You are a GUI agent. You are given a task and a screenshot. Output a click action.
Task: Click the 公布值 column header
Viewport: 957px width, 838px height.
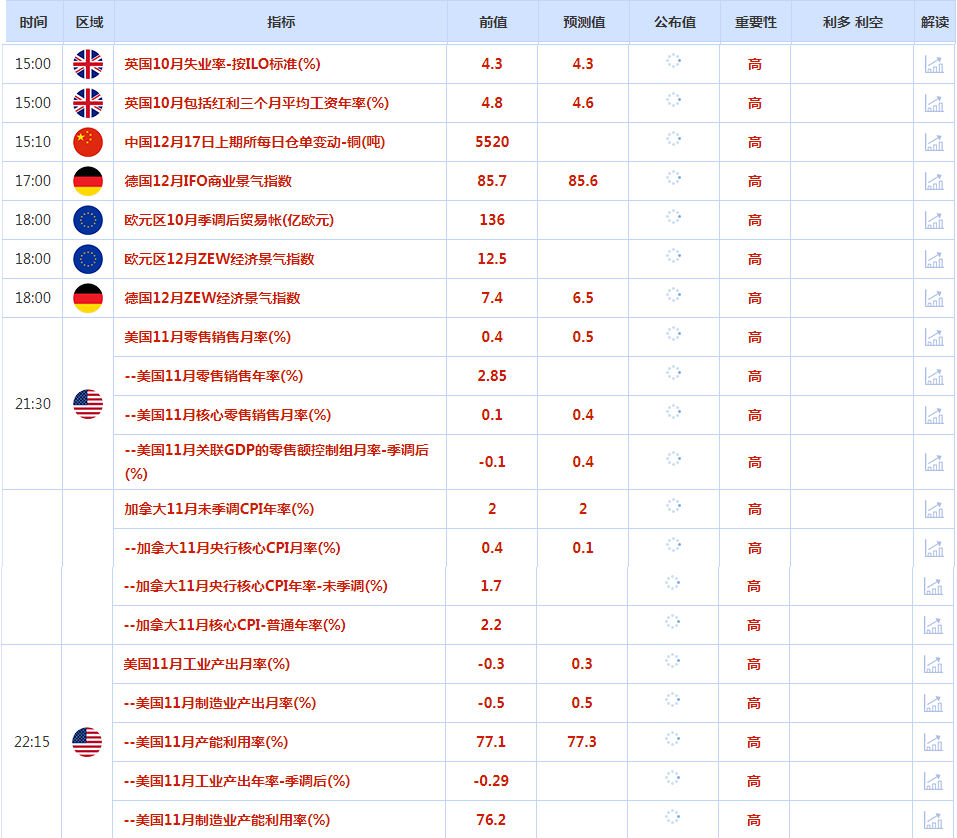(x=675, y=22)
